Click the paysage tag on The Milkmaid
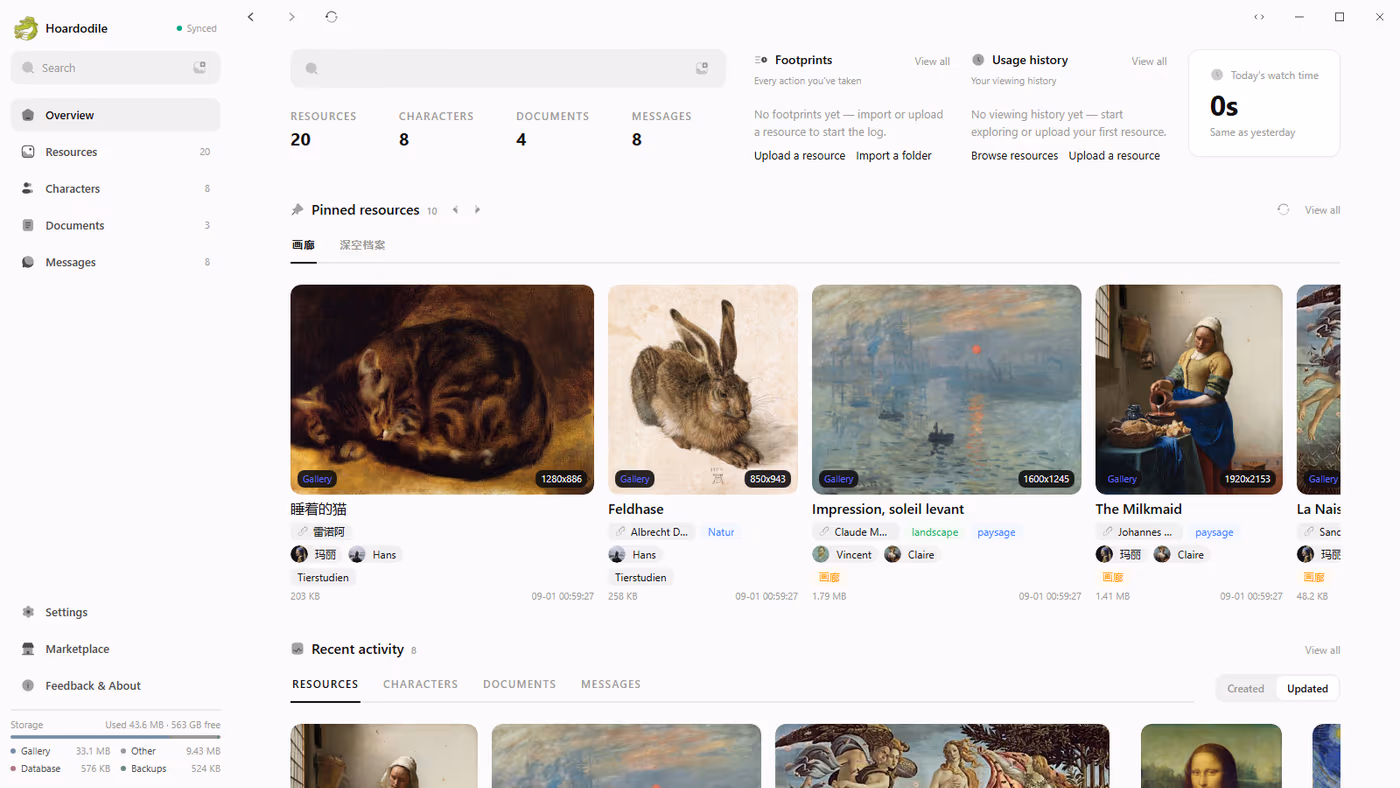 [1214, 532]
